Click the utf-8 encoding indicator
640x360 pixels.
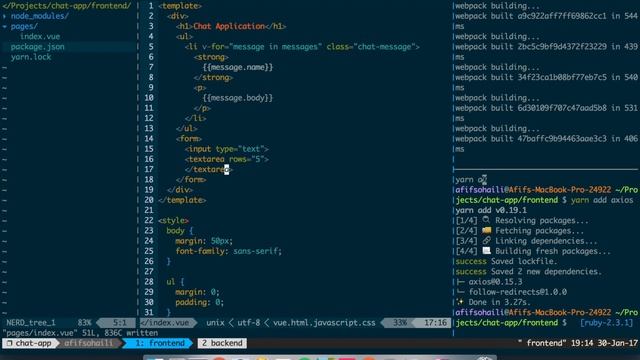click(x=249, y=323)
